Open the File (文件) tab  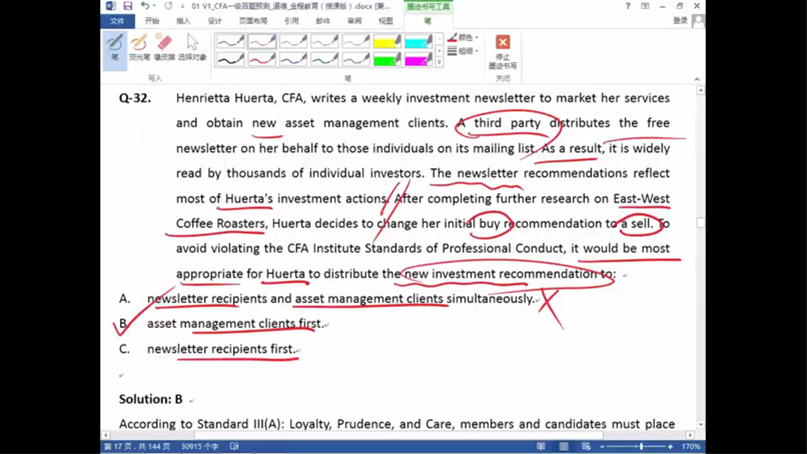point(117,21)
